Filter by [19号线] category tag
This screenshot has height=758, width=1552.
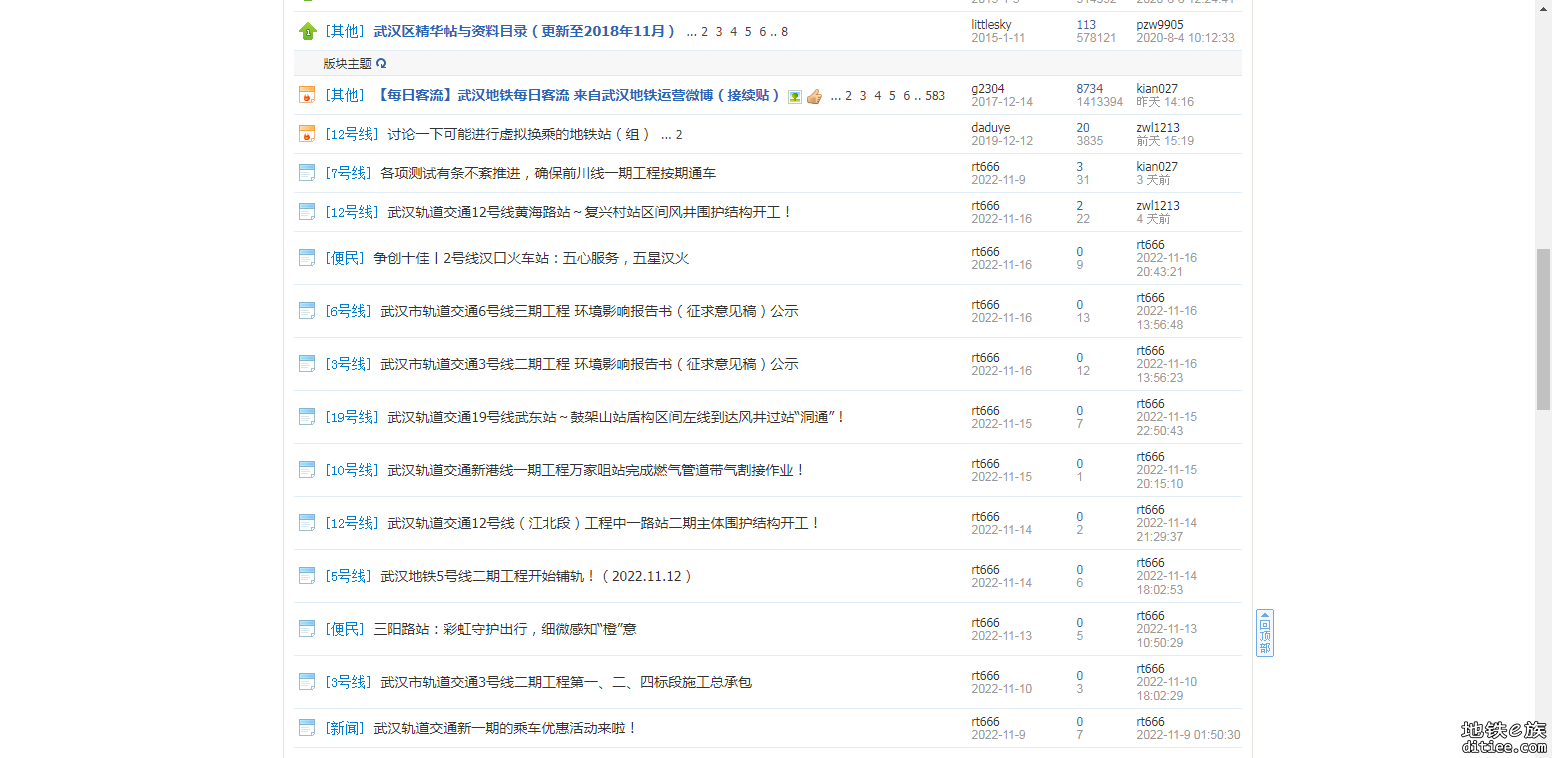pos(352,417)
